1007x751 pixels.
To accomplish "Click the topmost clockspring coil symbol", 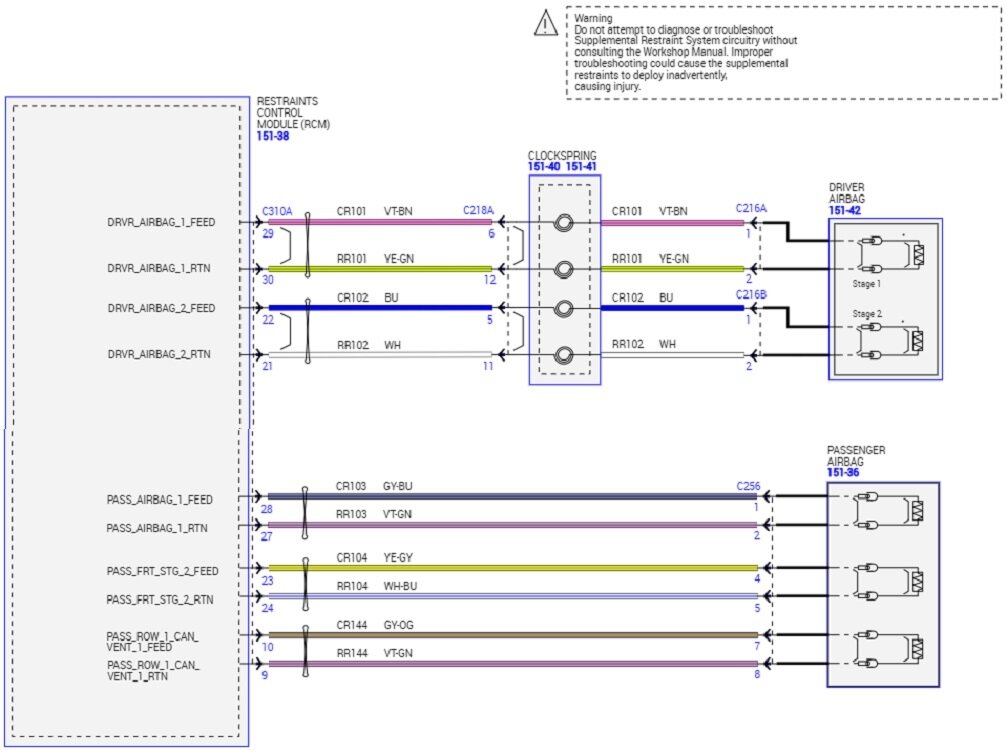I will 564,222.
